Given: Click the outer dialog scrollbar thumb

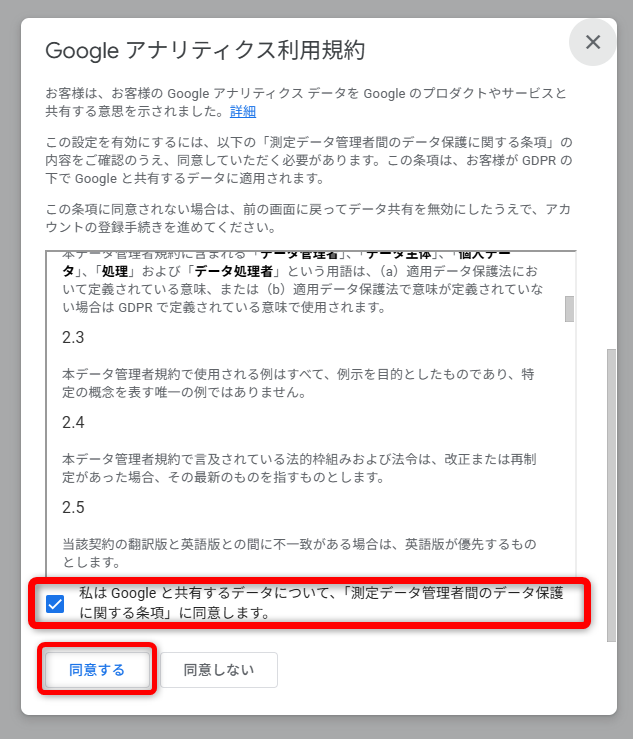Looking at the screenshot, I should [x=611, y=495].
